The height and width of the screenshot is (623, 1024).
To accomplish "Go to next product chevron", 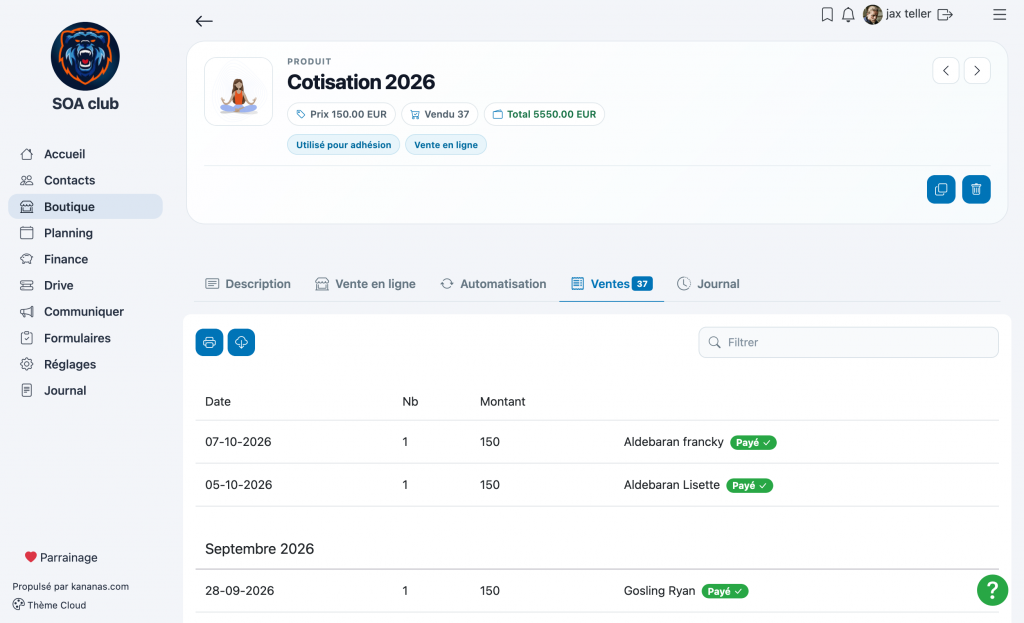I will (x=977, y=71).
